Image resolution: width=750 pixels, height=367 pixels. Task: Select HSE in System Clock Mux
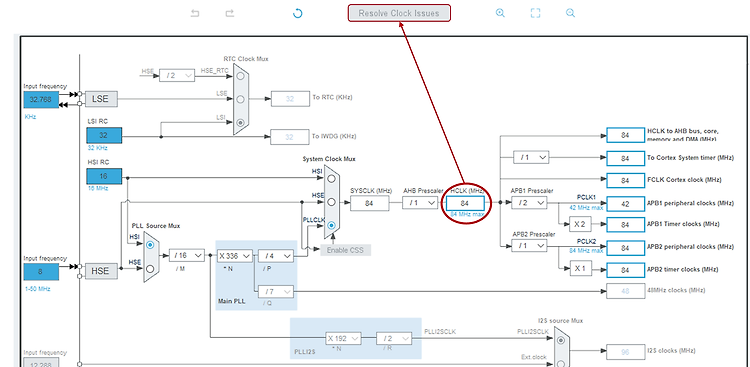tap(331, 202)
